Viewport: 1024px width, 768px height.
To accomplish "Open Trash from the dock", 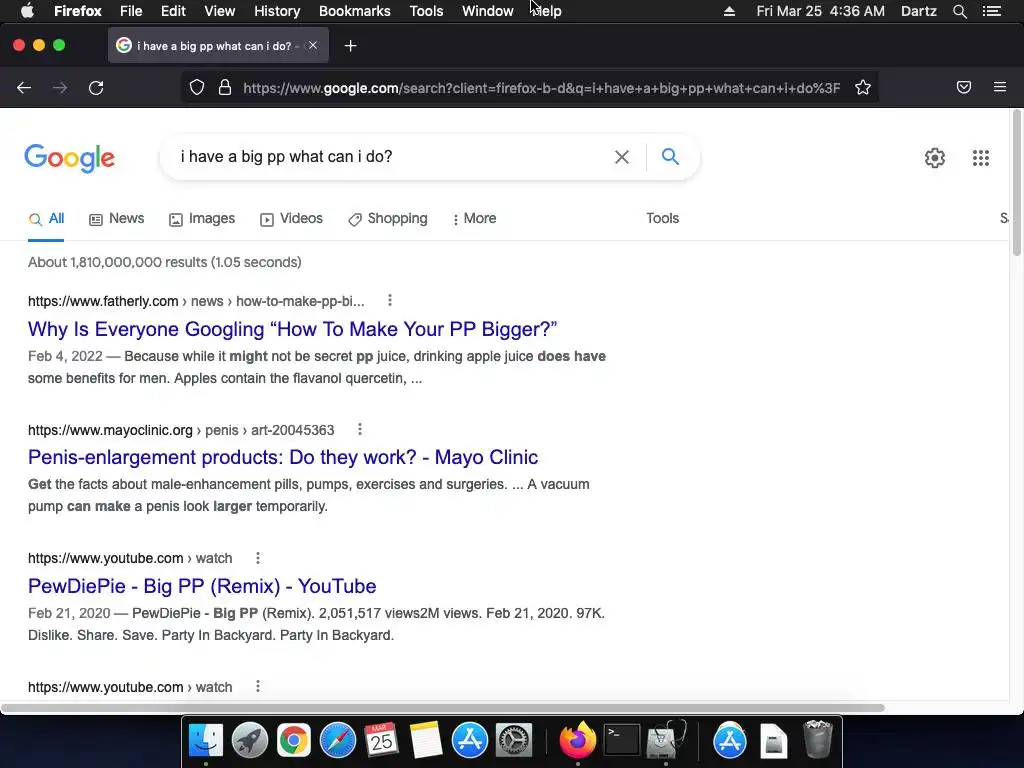I will coord(818,740).
